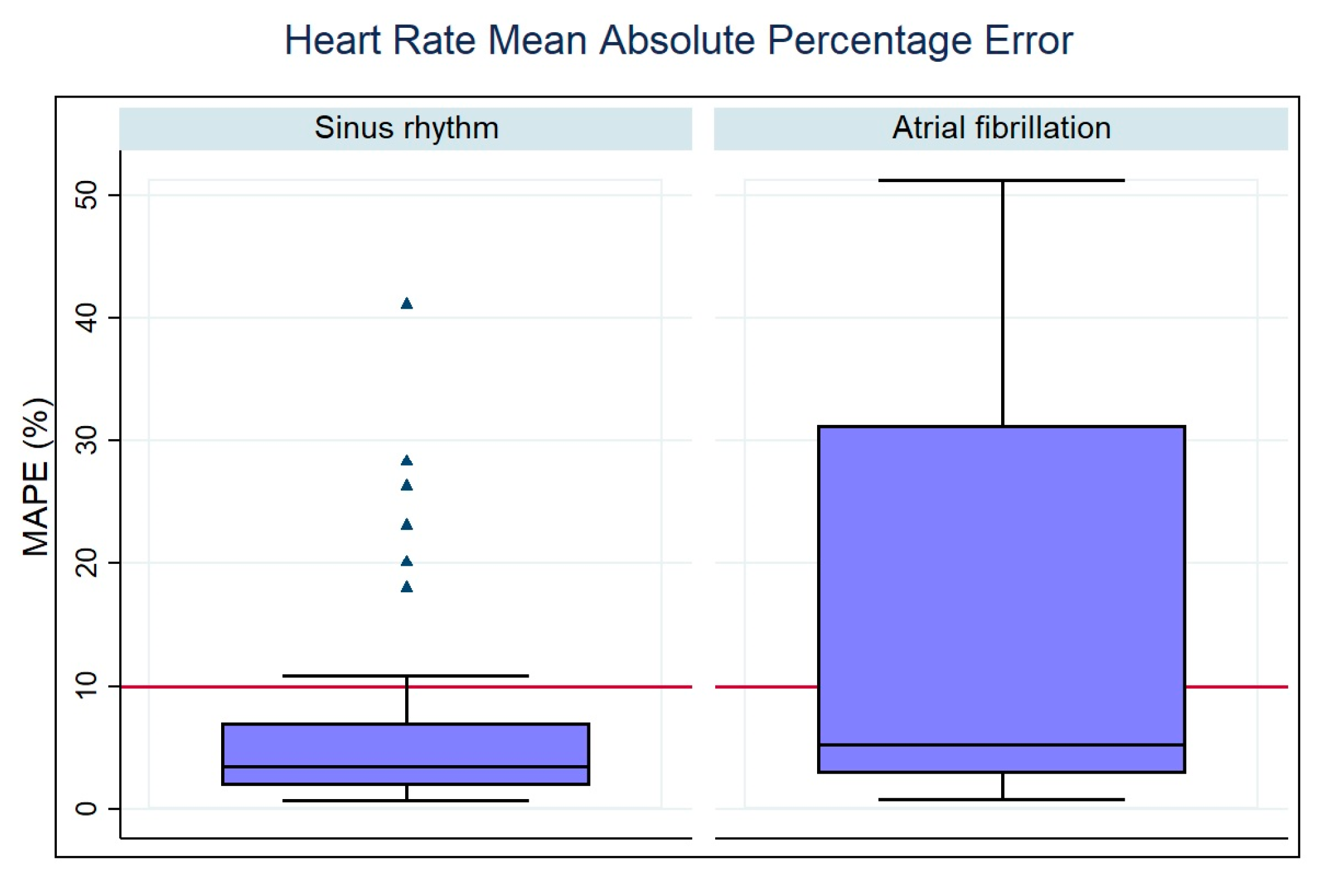Viewport: 1321px width, 896px height.
Task: Click the MAPE (%) y-axis label
Action: pos(36,477)
